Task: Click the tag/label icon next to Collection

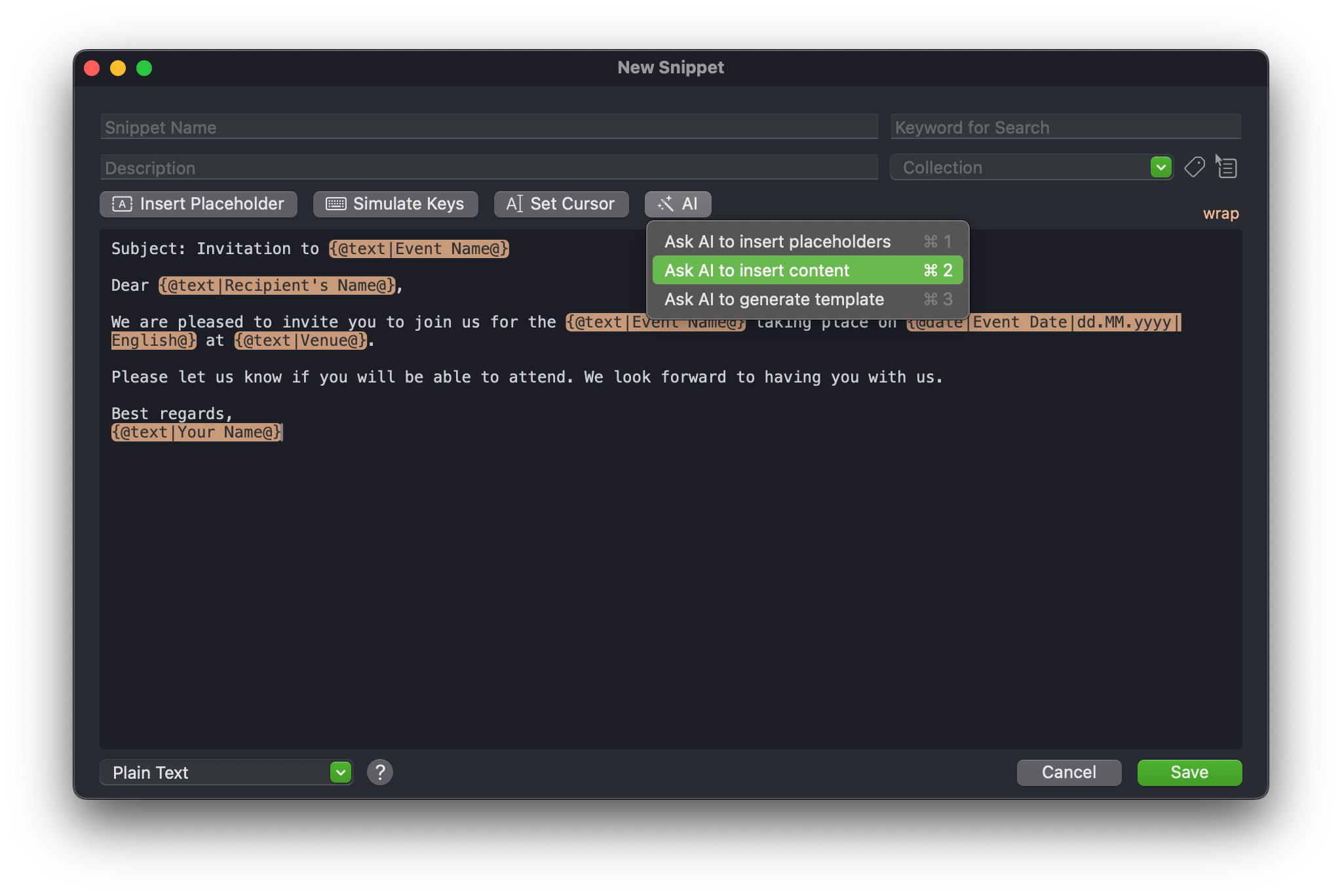Action: click(x=1195, y=166)
